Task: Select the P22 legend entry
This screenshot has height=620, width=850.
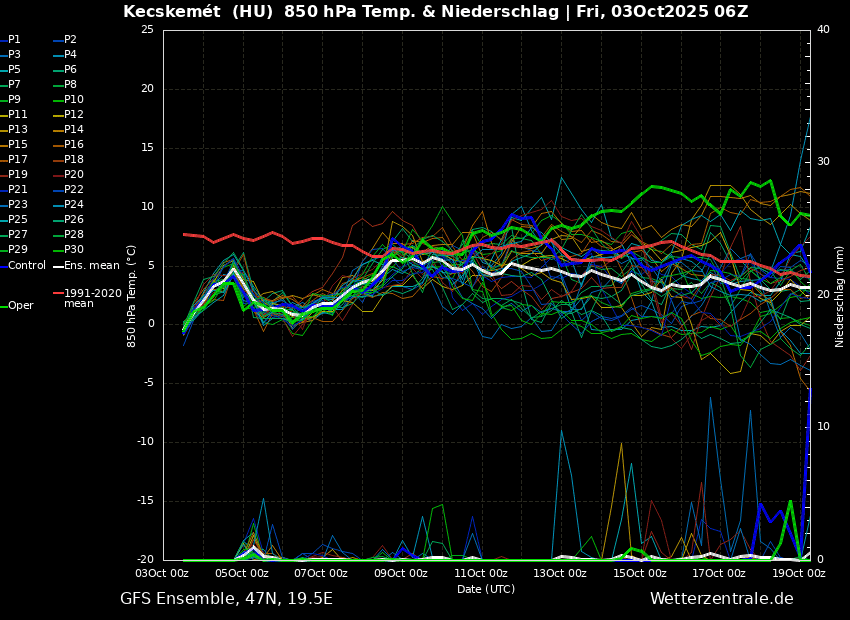Action: pos(74,190)
